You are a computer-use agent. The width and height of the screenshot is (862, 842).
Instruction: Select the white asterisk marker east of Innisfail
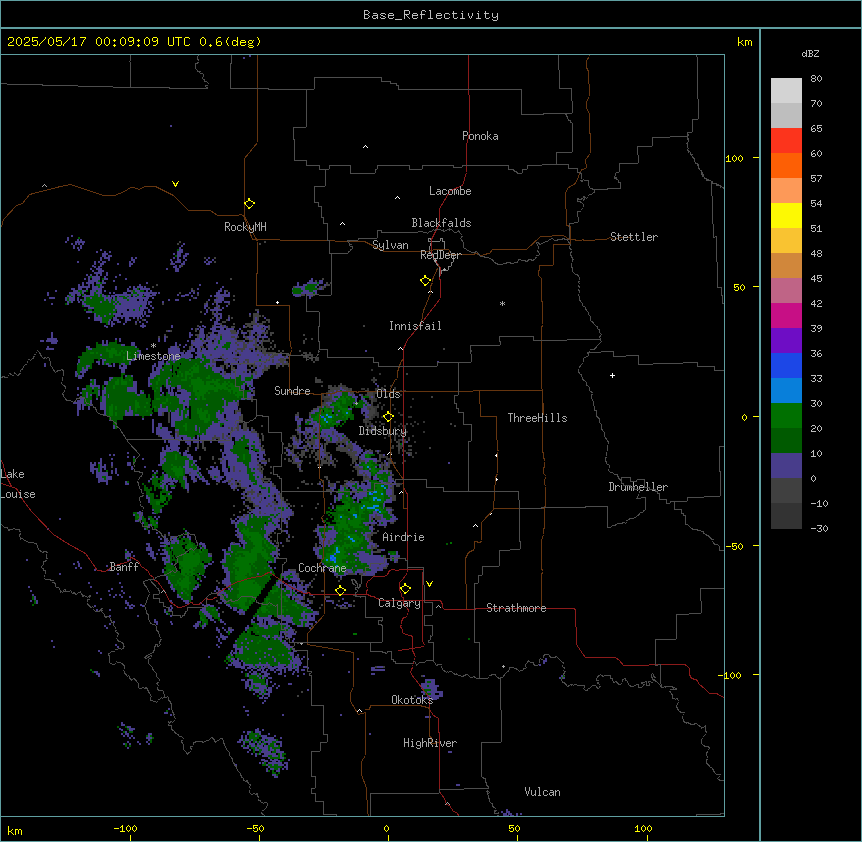[x=502, y=303]
